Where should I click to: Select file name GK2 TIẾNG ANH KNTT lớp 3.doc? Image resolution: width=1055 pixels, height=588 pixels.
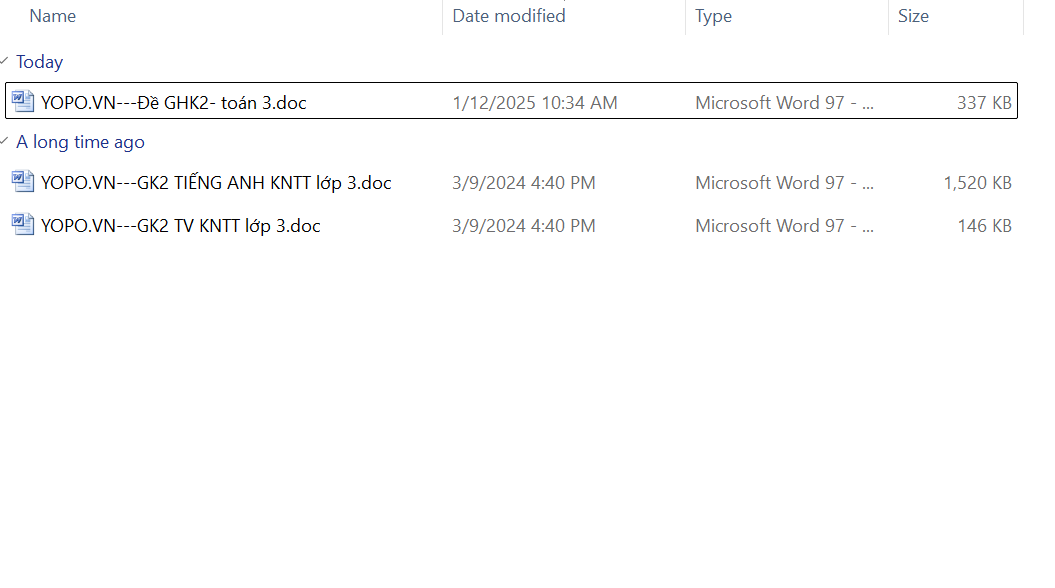216,183
